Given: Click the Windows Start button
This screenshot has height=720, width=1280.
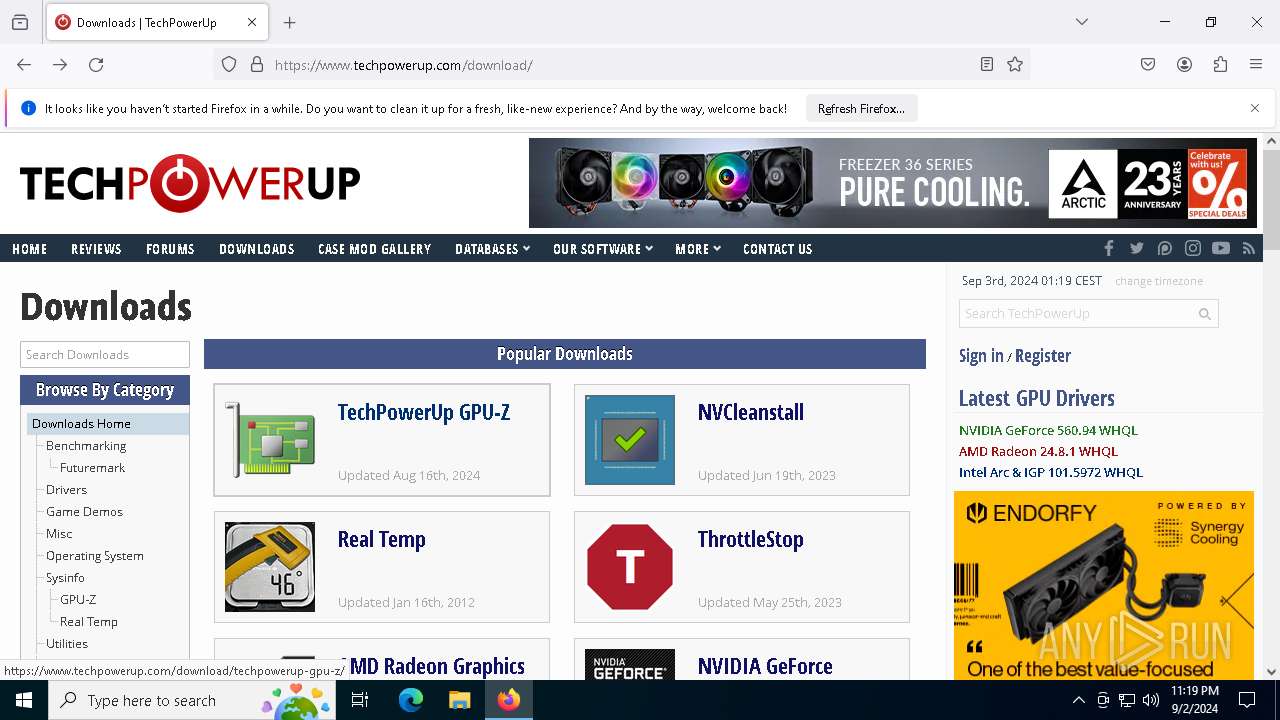Looking at the screenshot, I should (x=24, y=700).
